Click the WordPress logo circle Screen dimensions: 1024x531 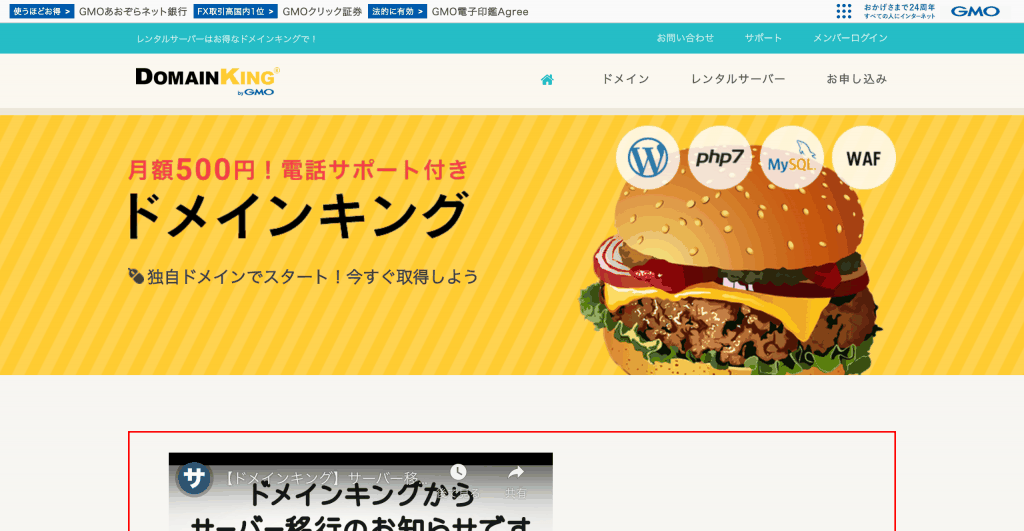tap(648, 158)
